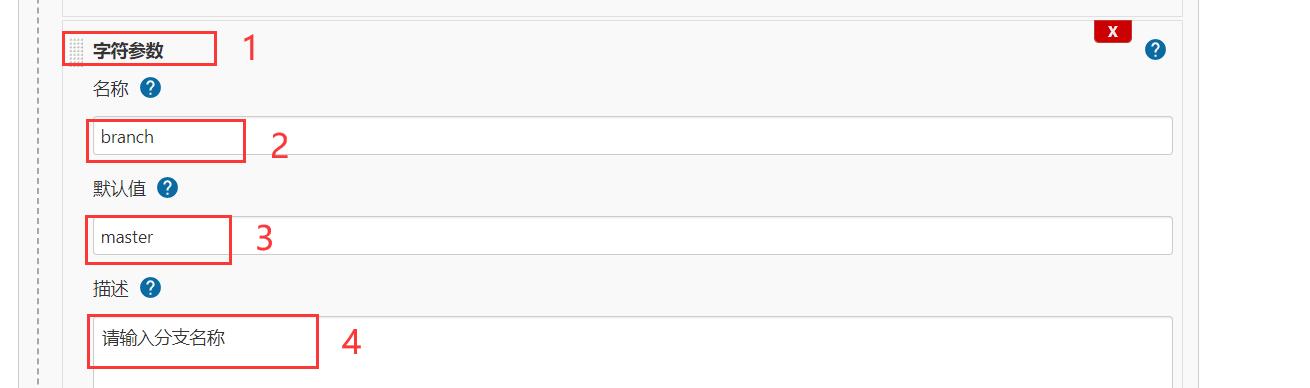This screenshot has width=1310, height=388.
Task: Delete the parameter with the red X button
Action: [1113, 31]
